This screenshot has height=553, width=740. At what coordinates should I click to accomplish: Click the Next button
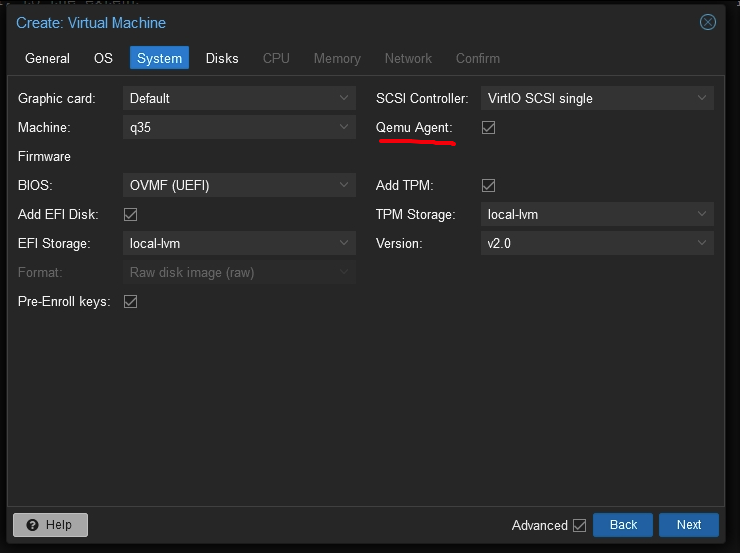(x=688, y=525)
